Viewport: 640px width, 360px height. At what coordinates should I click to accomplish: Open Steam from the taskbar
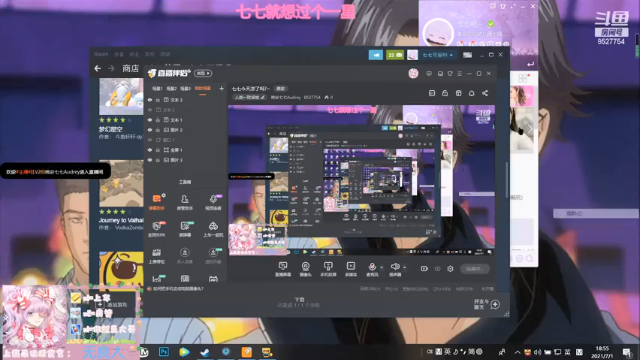point(205,352)
